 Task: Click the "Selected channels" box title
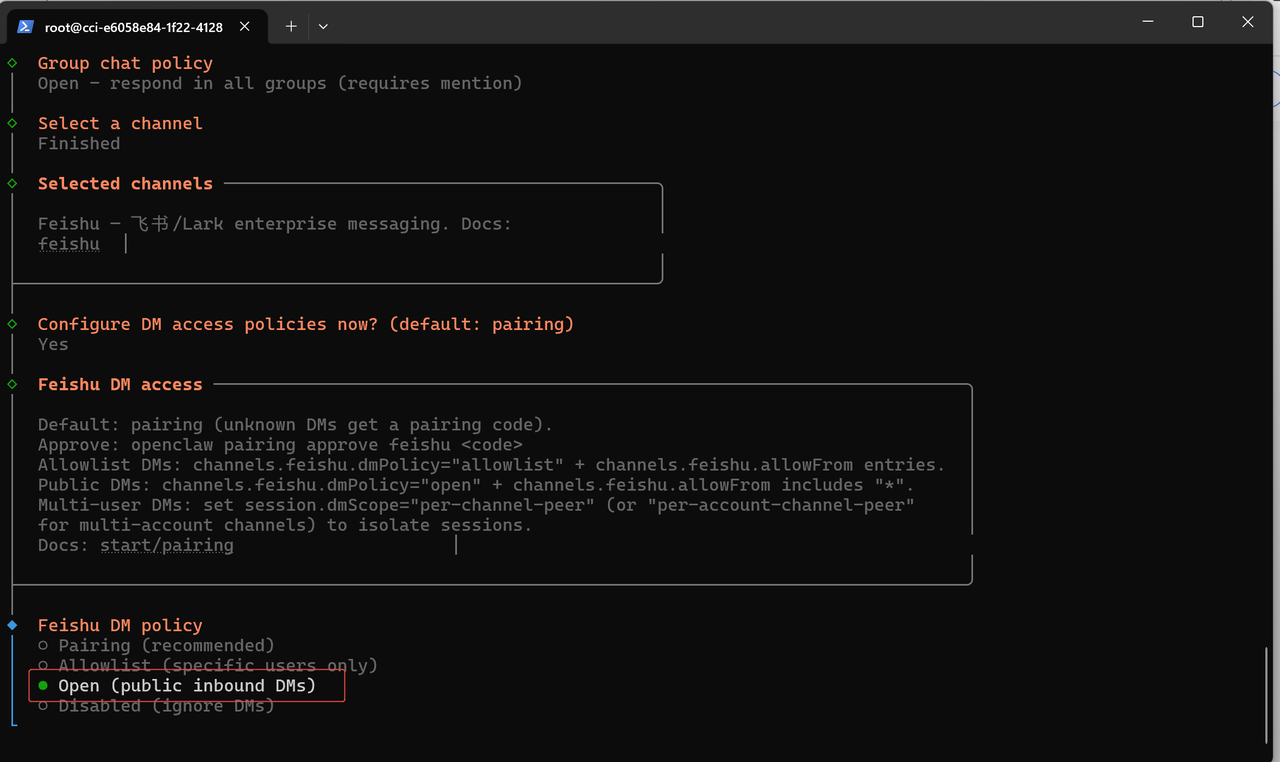pos(125,184)
